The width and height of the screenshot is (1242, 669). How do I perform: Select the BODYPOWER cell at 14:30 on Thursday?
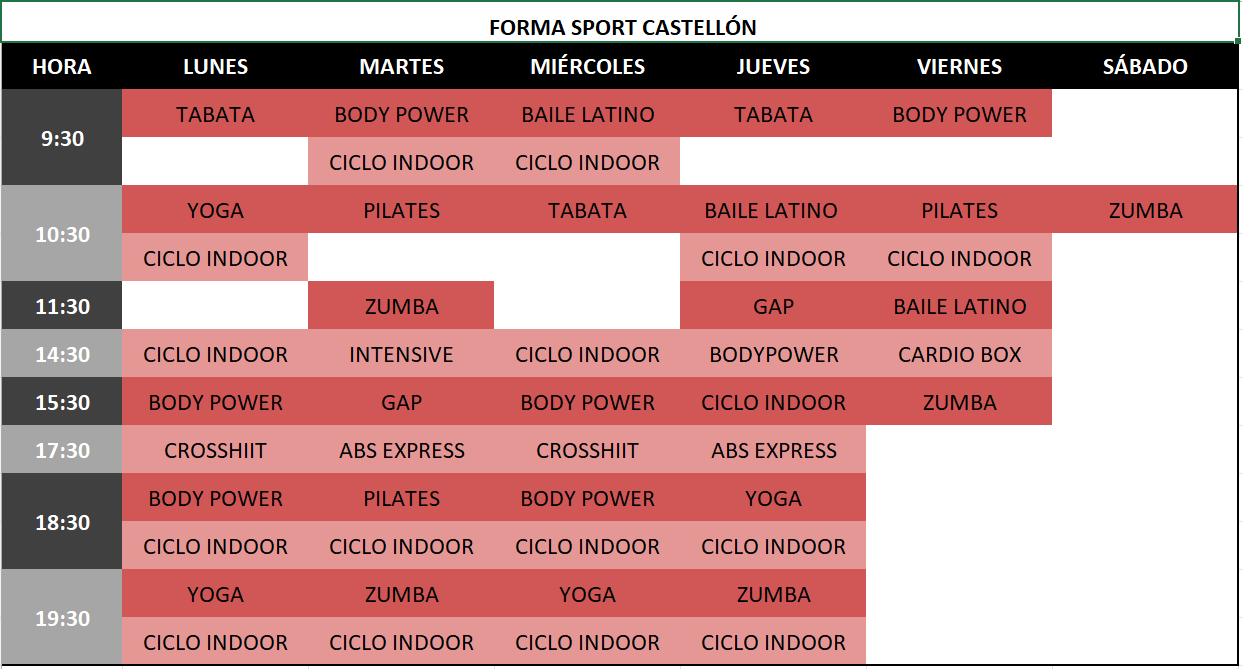click(x=773, y=355)
